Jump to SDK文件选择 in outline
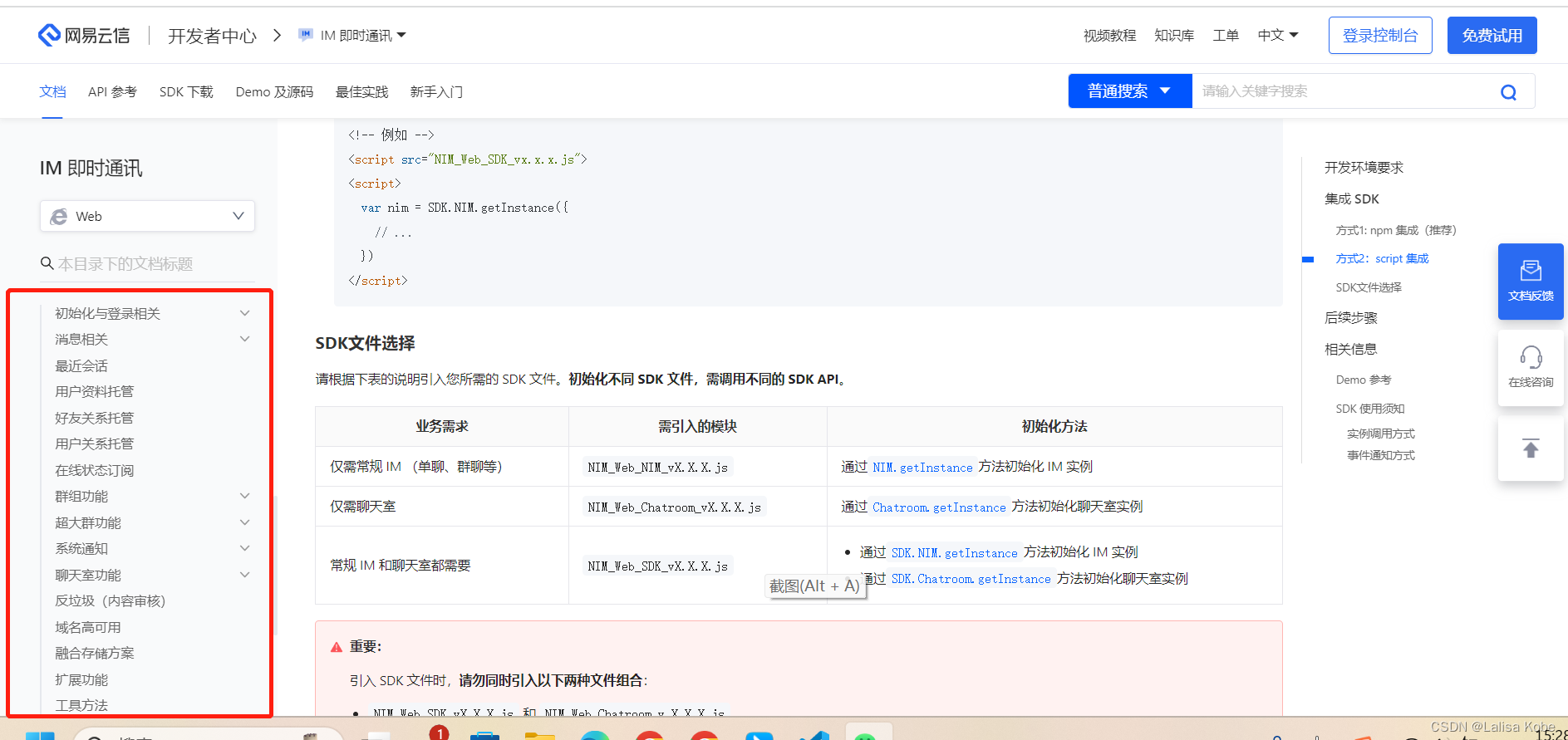Screen dimensions: 1568x740 point(1369,287)
